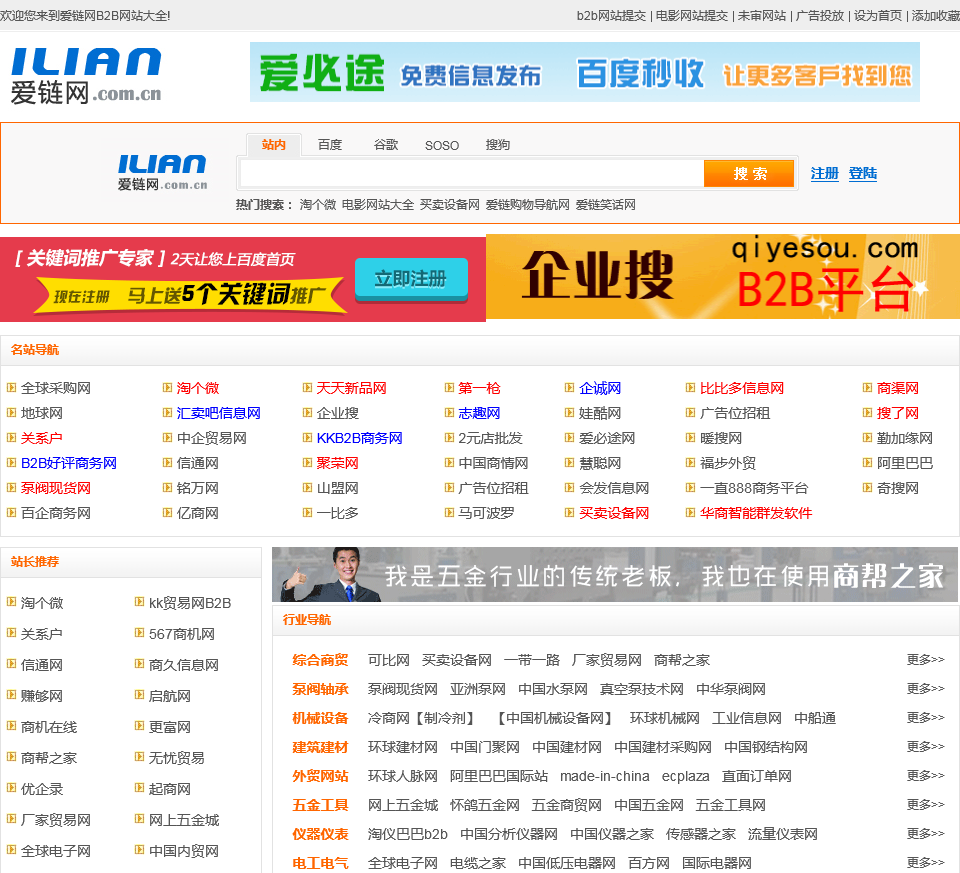Open the KKB2B商务网 link

tap(359, 438)
